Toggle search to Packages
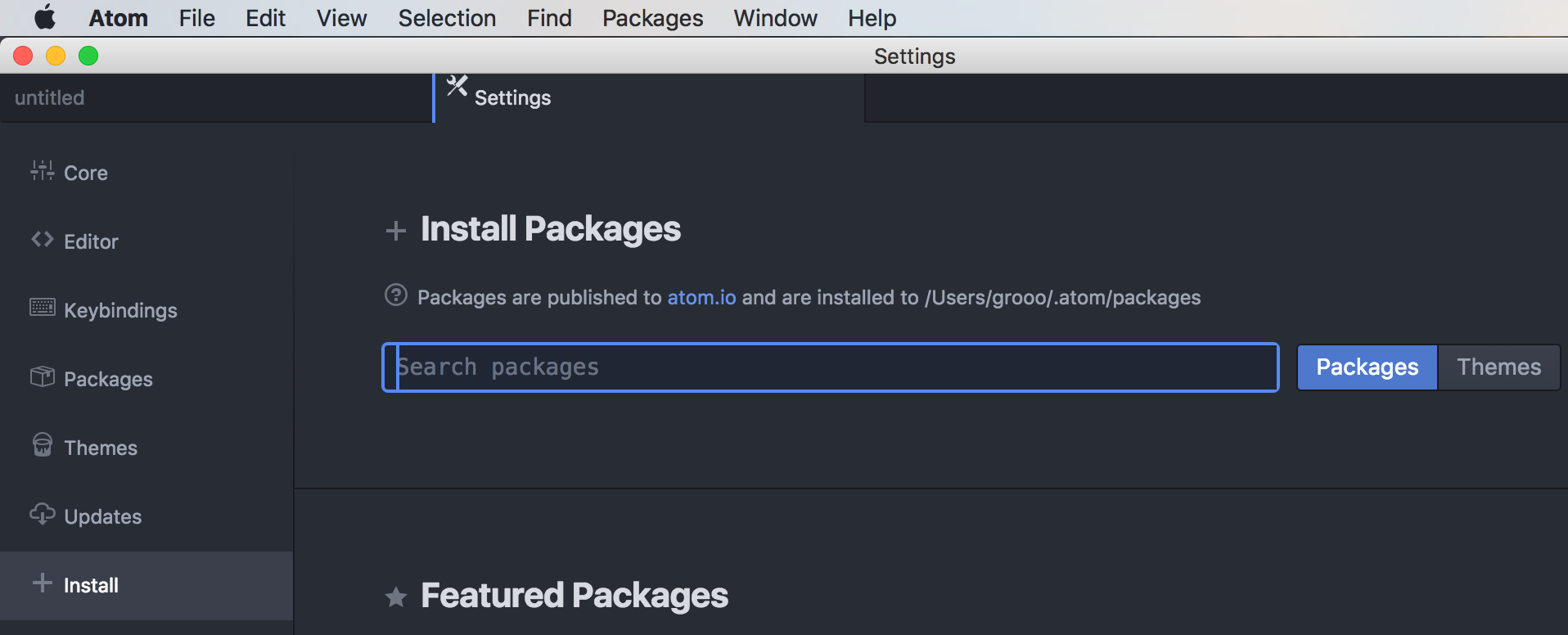The width and height of the screenshot is (1568, 635). click(x=1367, y=367)
